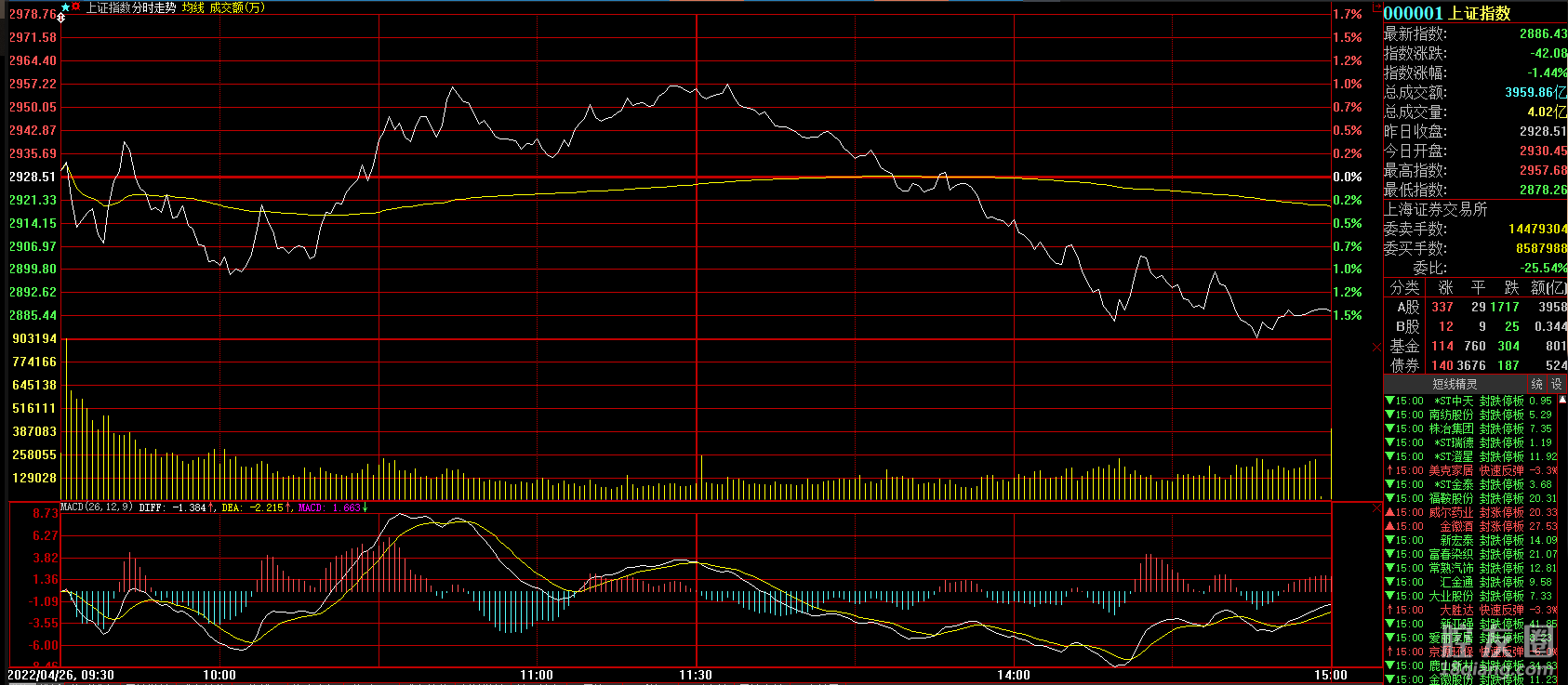Click the 均线 average line legend label
The image size is (1568, 685).
pyautogui.click(x=193, y=7)
